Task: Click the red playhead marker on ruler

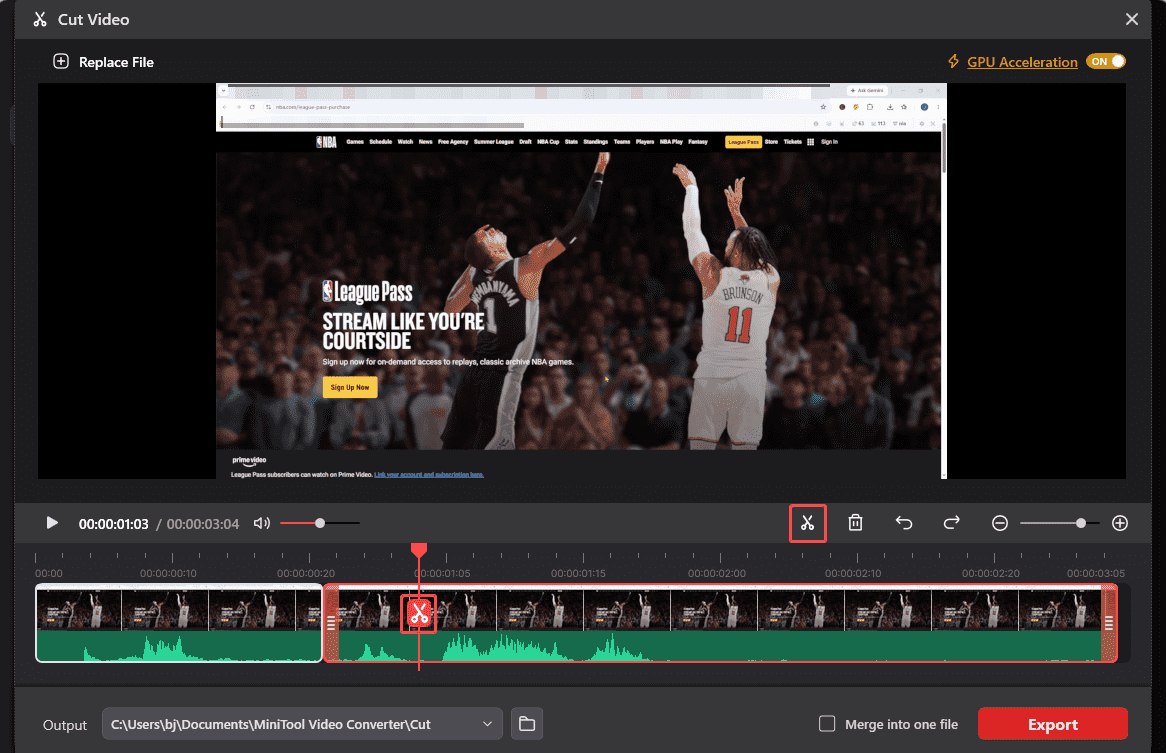Action: coord(419,550)
